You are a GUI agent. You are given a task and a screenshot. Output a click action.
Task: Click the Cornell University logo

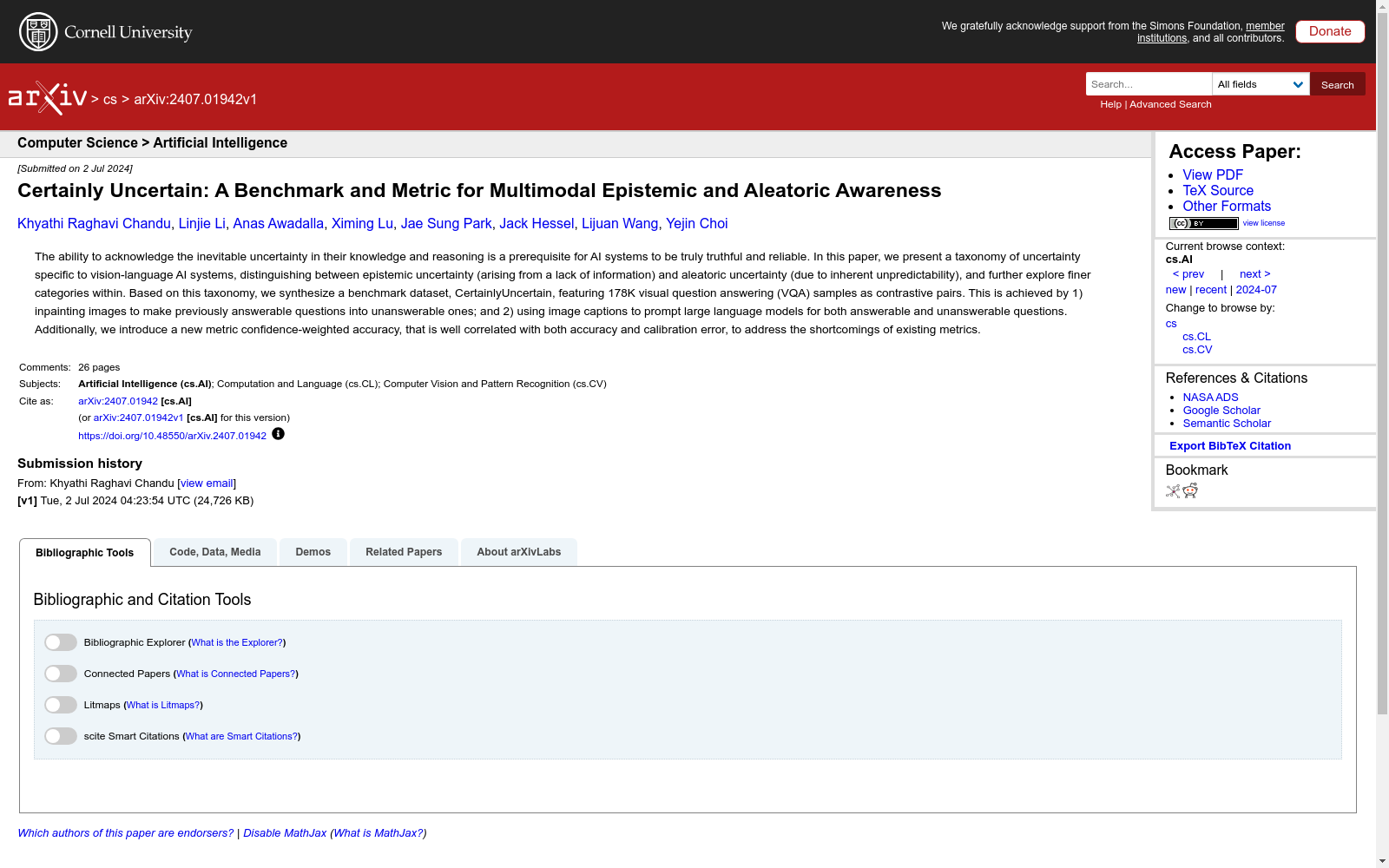106,32
